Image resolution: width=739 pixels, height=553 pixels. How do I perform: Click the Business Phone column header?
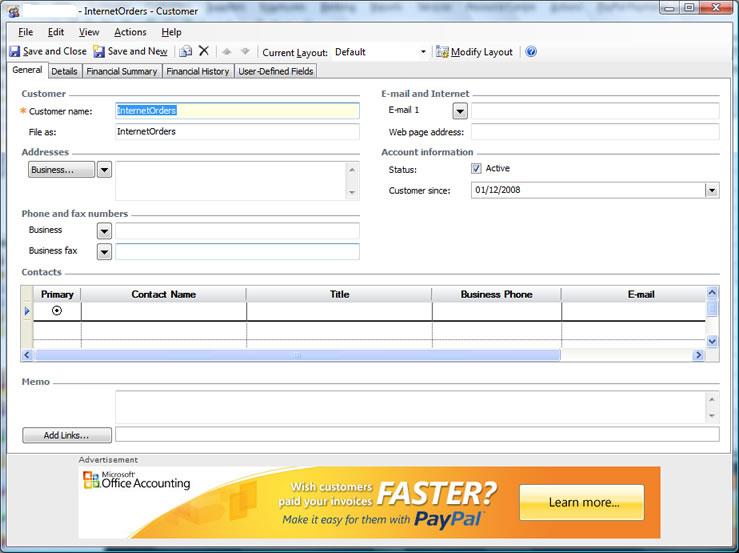[497, 294]
